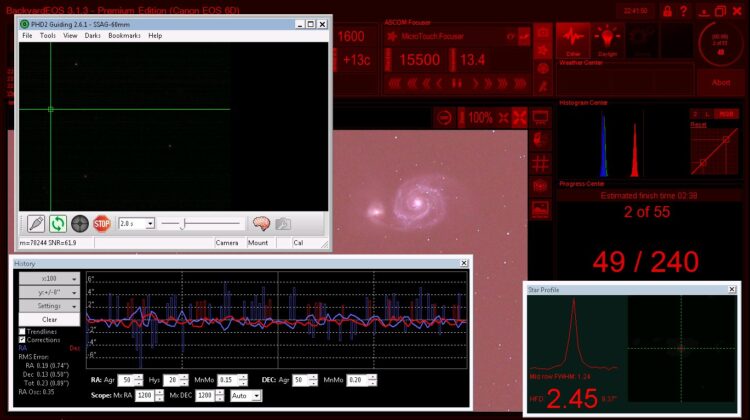
Task: Open the brain advanced settings icon
Action: (261, 223)
